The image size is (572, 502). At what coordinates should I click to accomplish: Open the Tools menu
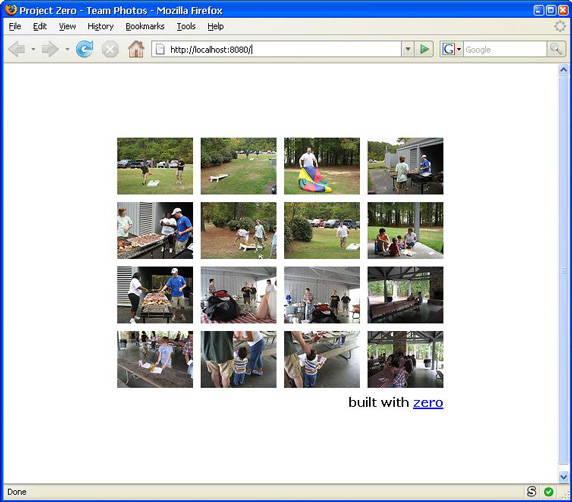click(186, 26)
